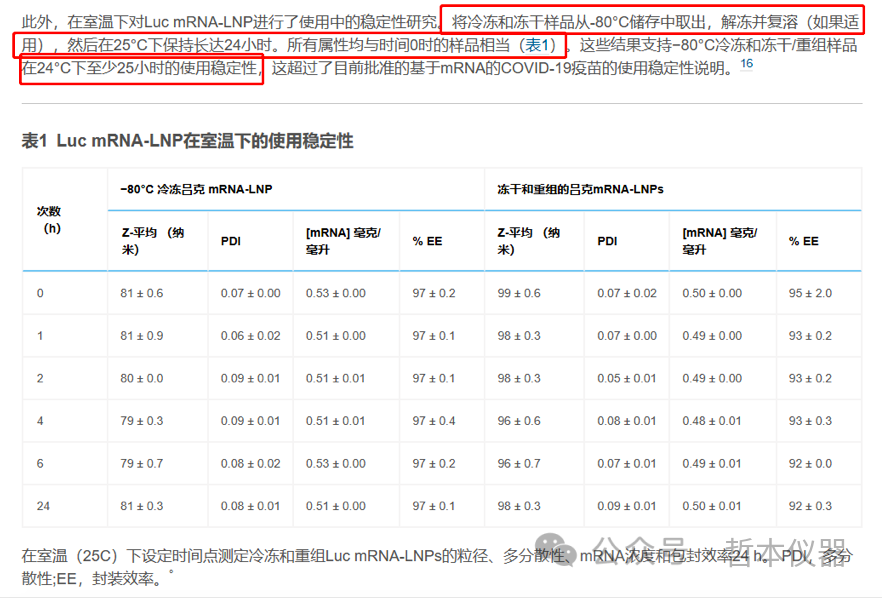Select '% EE' header under the lyophilized group
This screenshot has width=882, height=598.
tap(803, 241)
